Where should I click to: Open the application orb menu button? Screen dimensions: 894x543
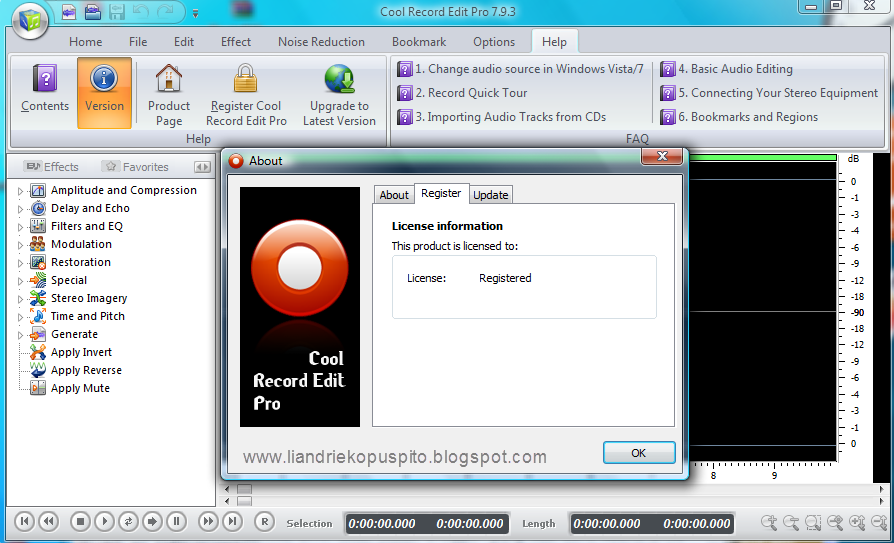click(x=30, y=20)
